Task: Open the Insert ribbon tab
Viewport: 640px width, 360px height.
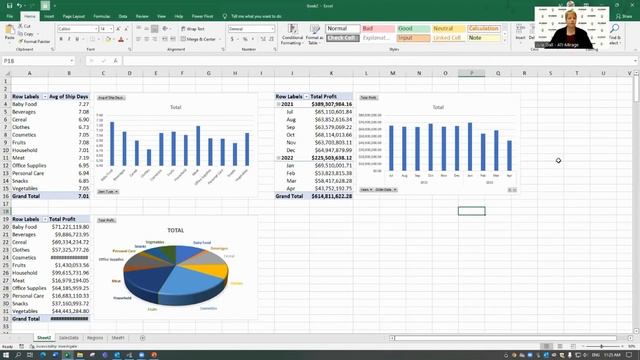Action: [49, 16]
